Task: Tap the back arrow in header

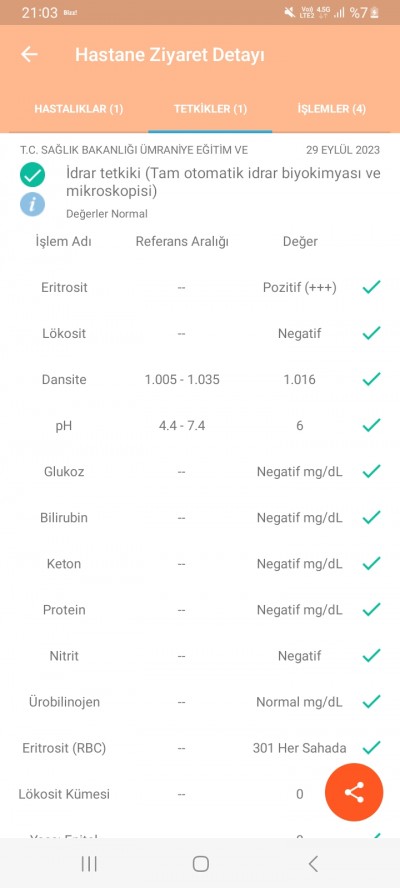Action: tap(29, 54)
